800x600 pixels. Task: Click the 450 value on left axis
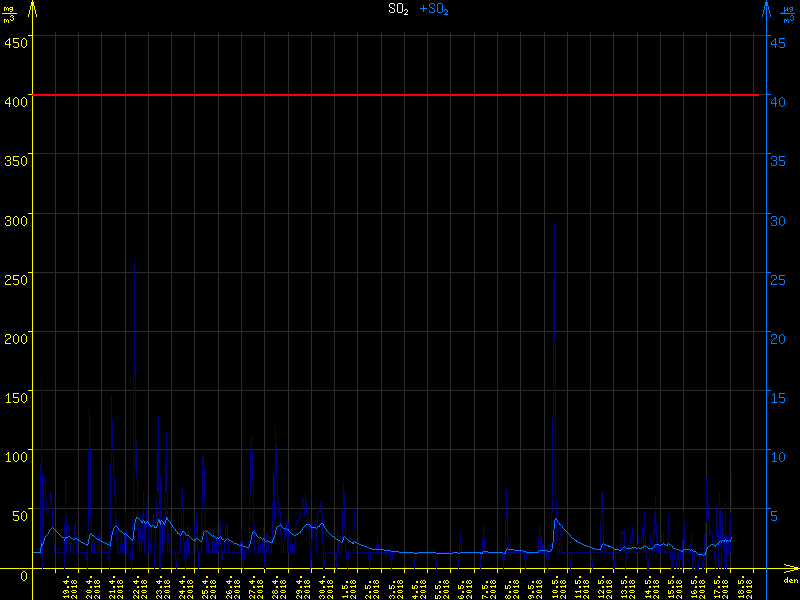pos(16,42)
